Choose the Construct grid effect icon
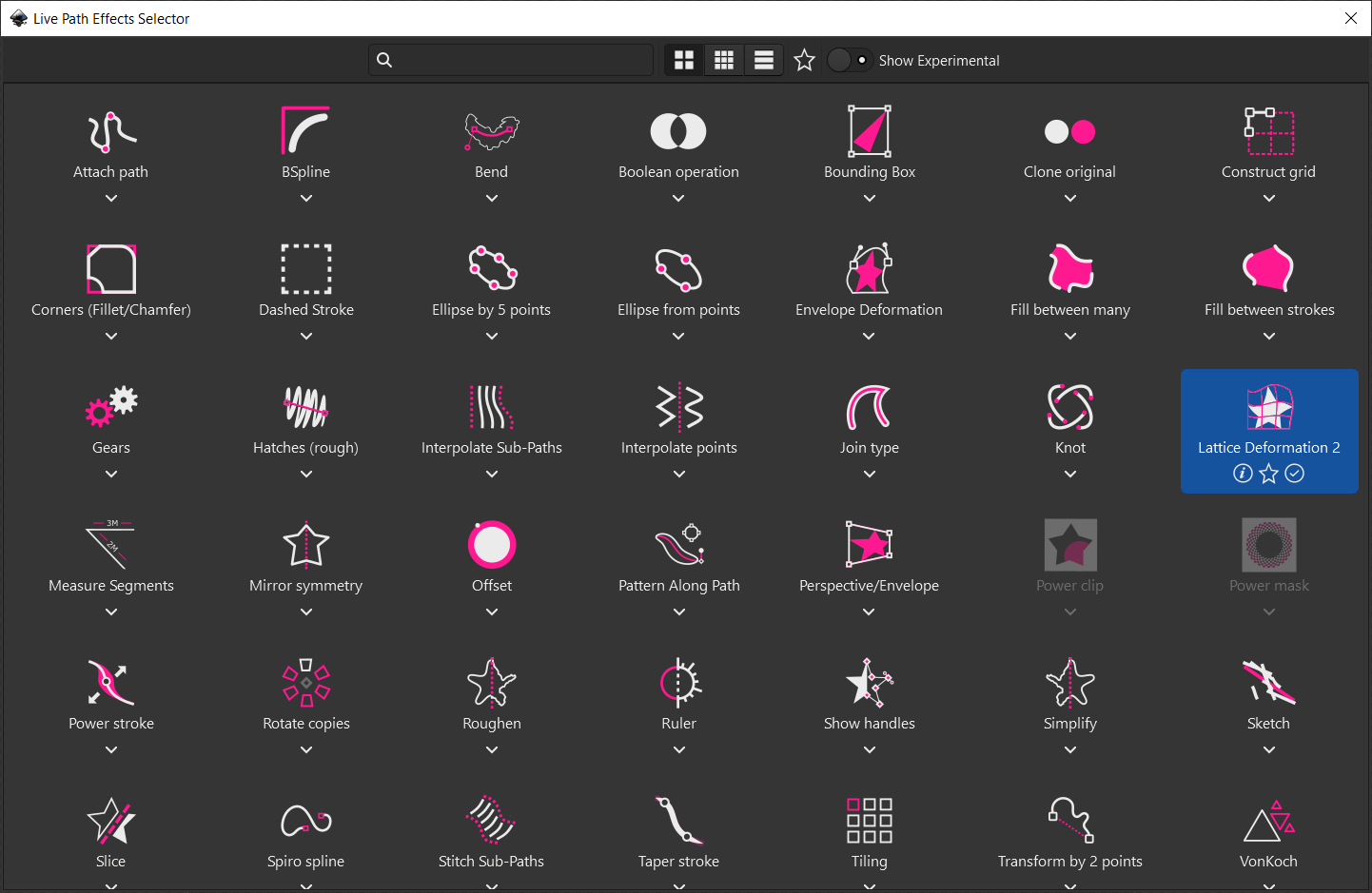 [1269, 131]
